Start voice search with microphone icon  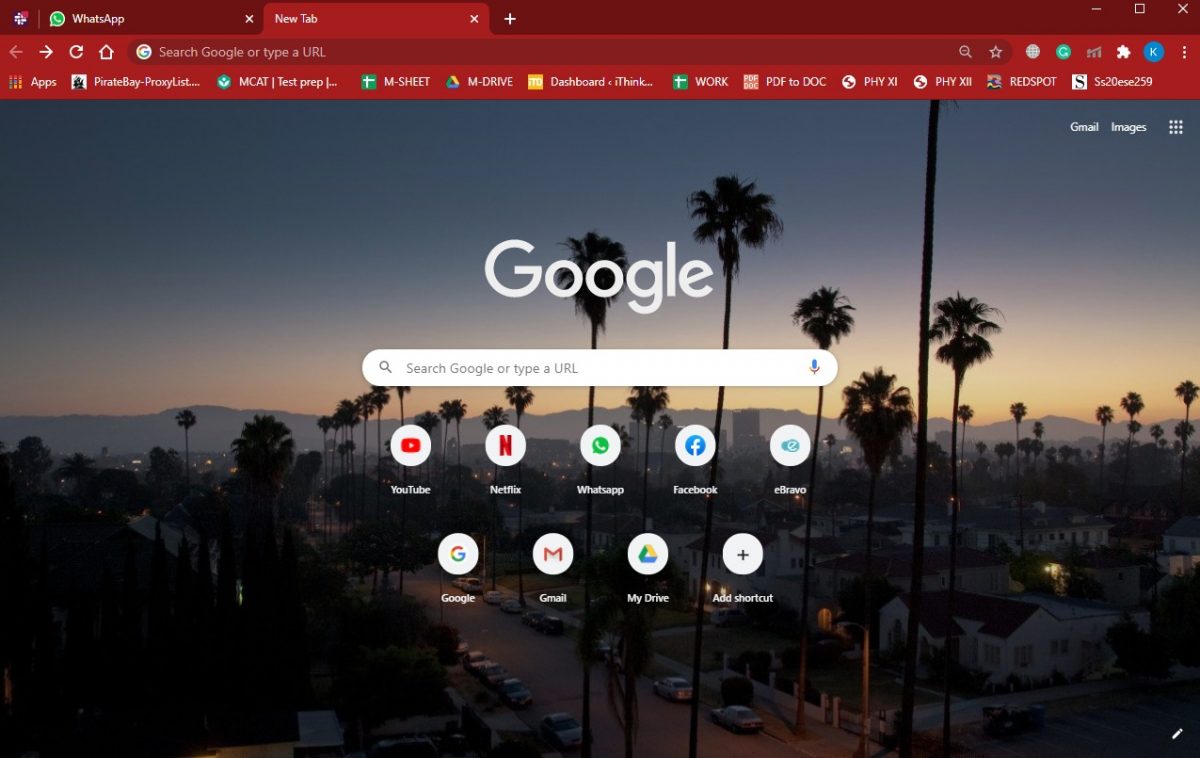coord(814,368)
